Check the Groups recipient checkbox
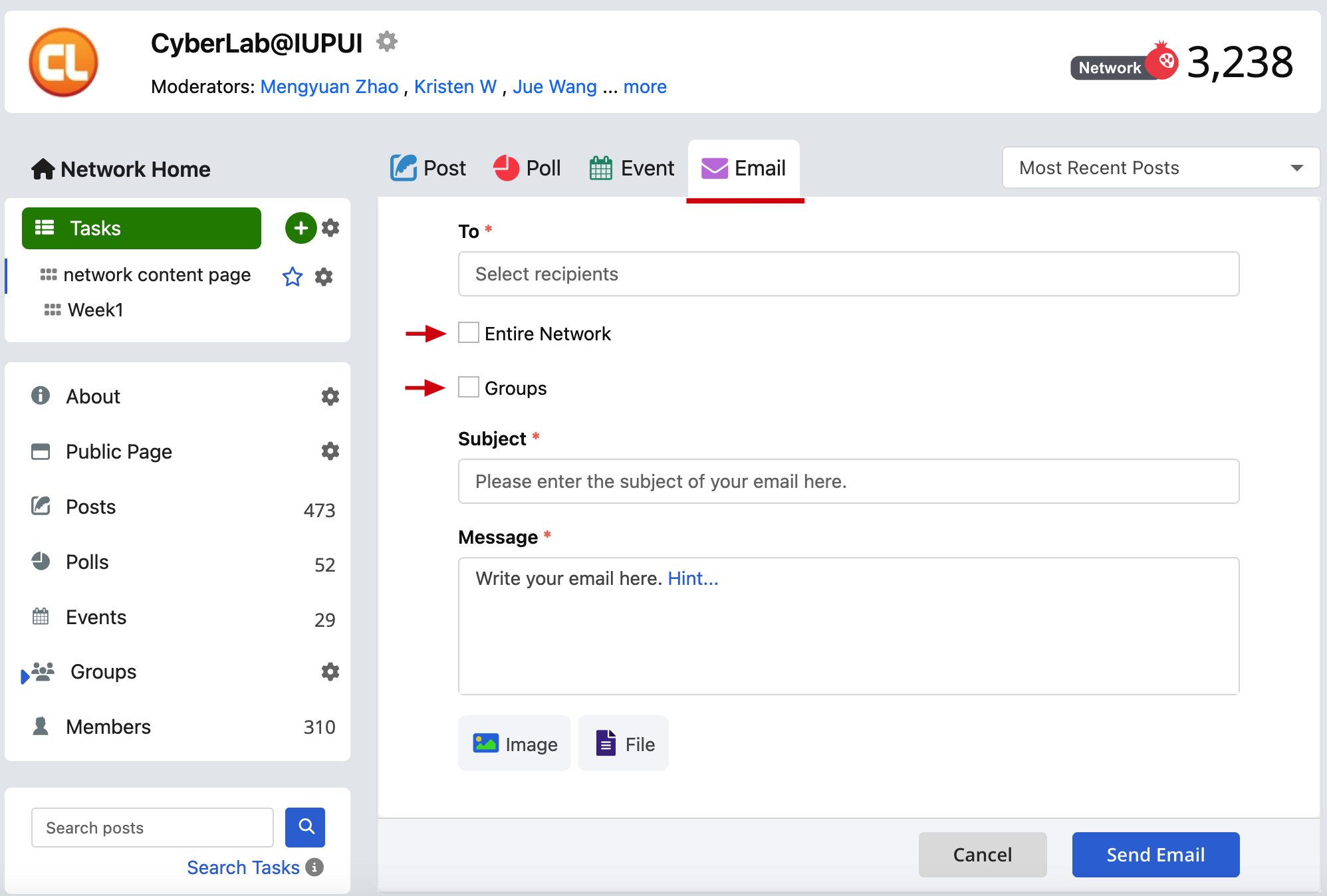This screenshot has width=1327, height=896. (x=468, y=388)
